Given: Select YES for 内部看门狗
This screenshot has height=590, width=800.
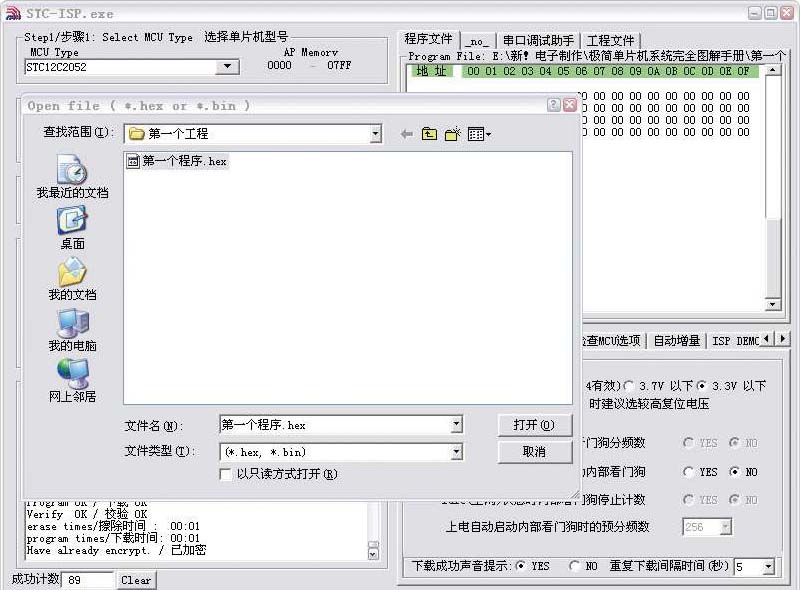Looking at the screenshot, I should click(688, 472).
